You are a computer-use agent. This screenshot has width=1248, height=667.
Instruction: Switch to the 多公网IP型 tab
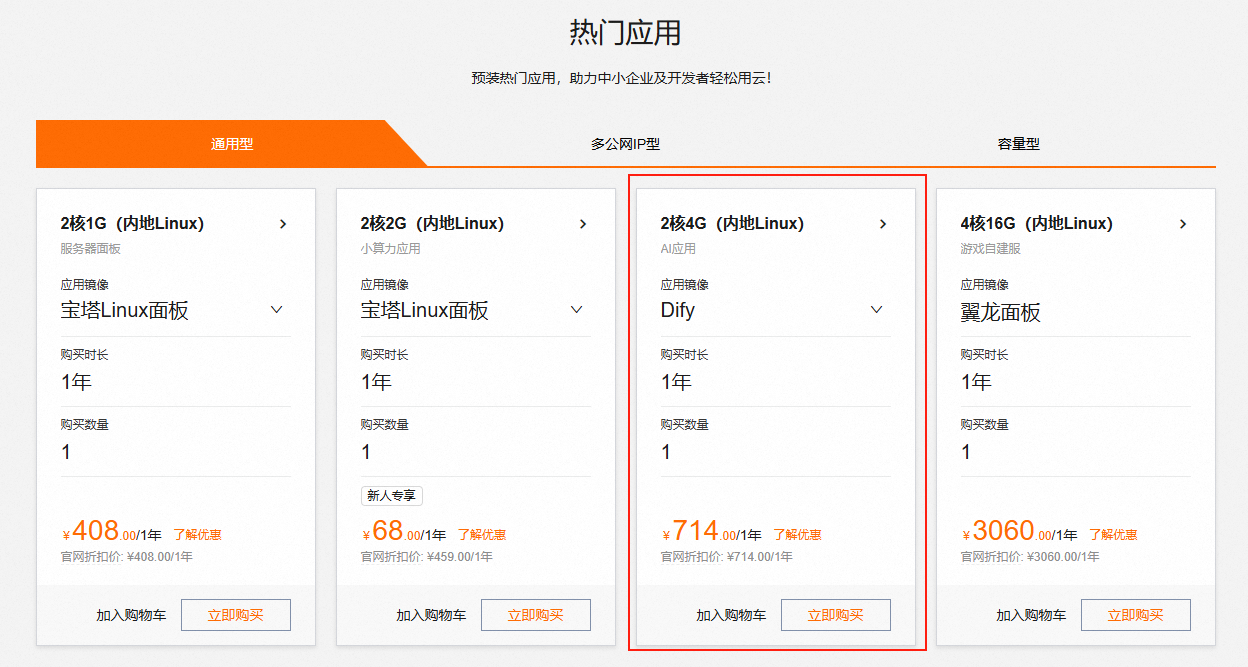point(625,144)
